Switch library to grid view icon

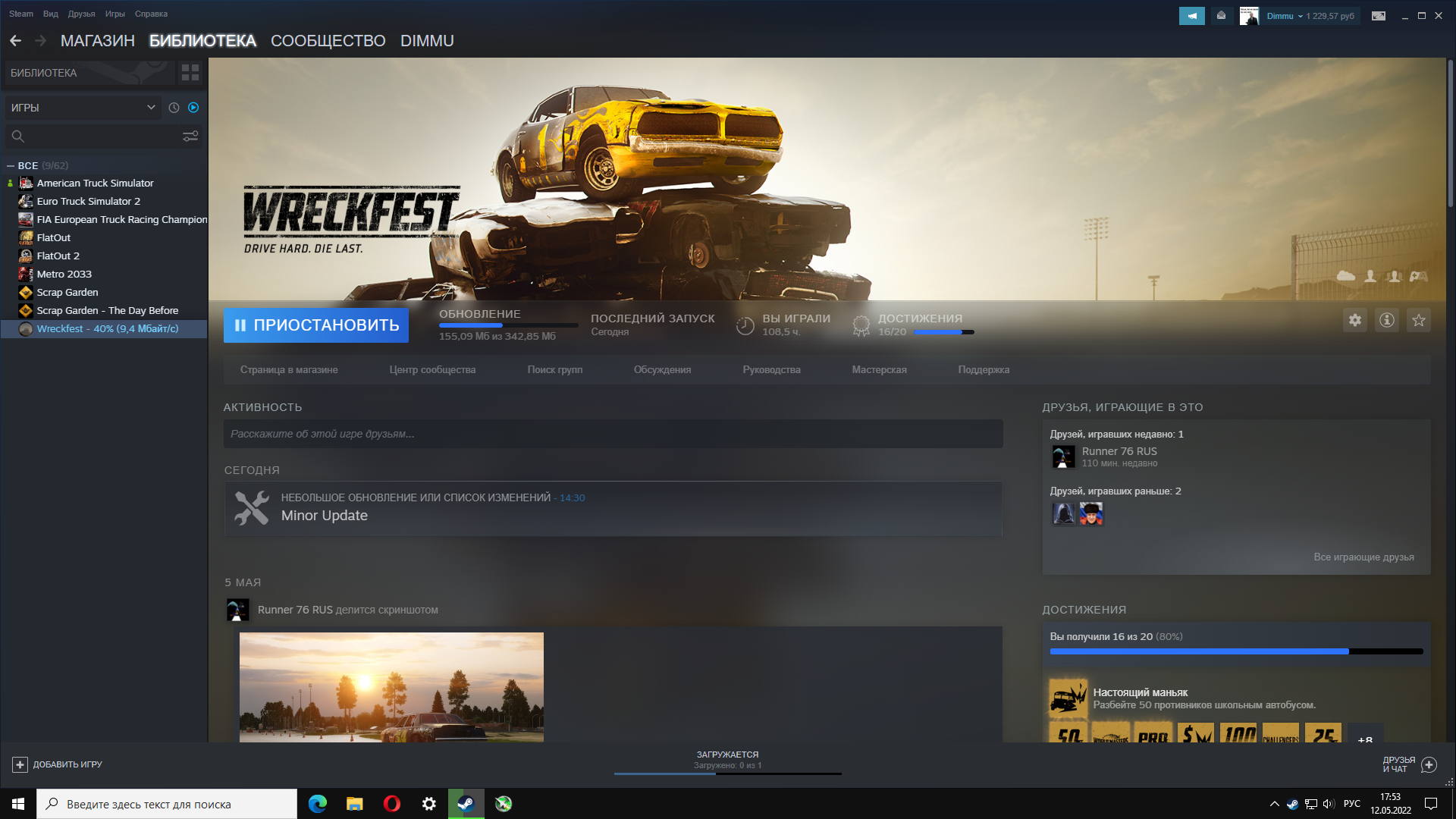pos(190,73)
